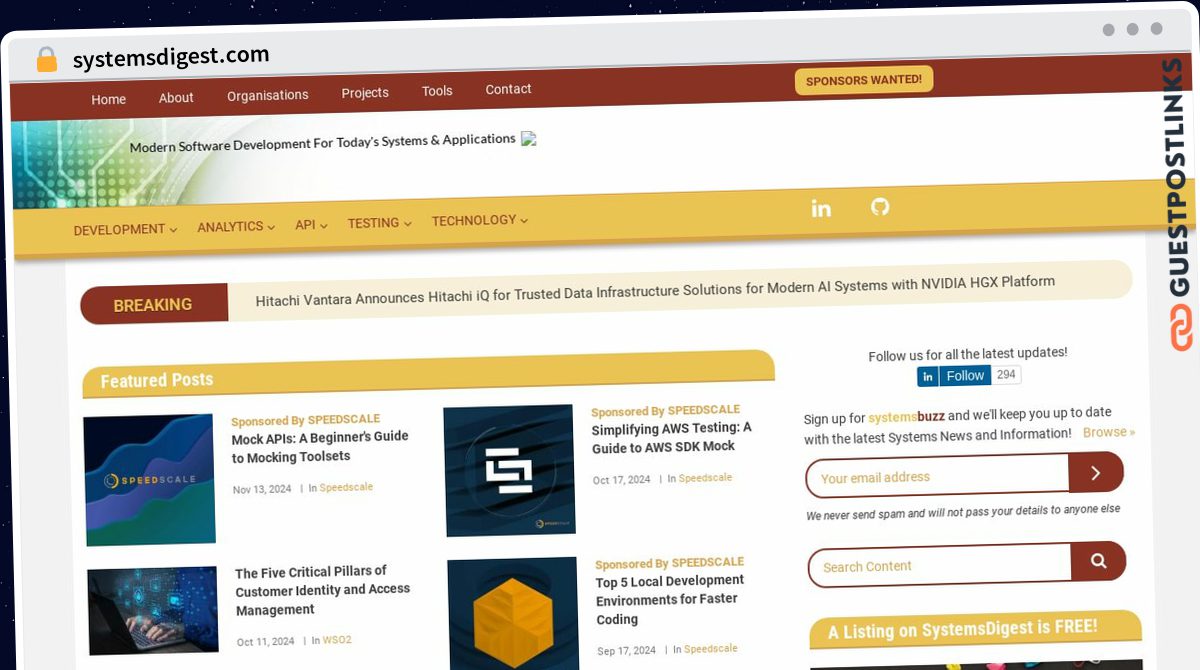Click the Browse » link
Screen dimensions: 1200x670
(1109, 432)
